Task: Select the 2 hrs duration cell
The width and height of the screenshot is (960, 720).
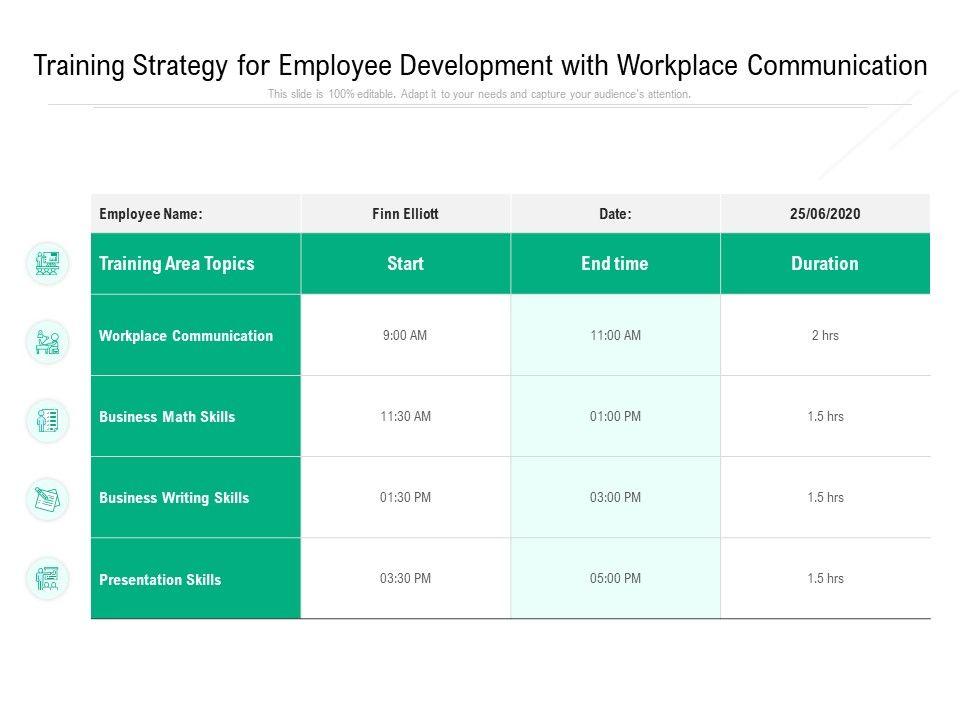Action: pyautogui.click(x=824, y=336)
